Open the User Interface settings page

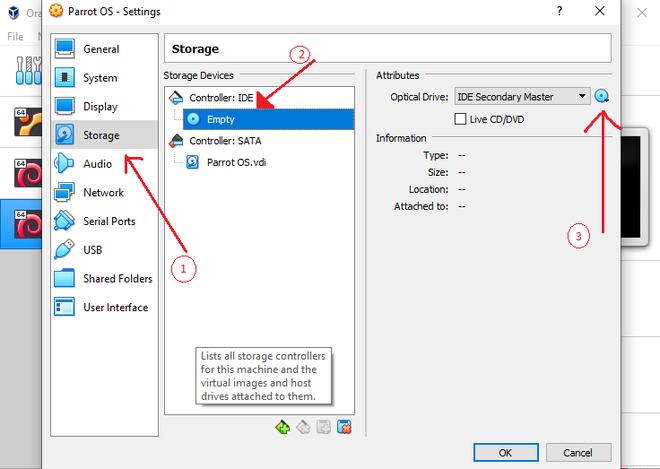pos(115,308)
